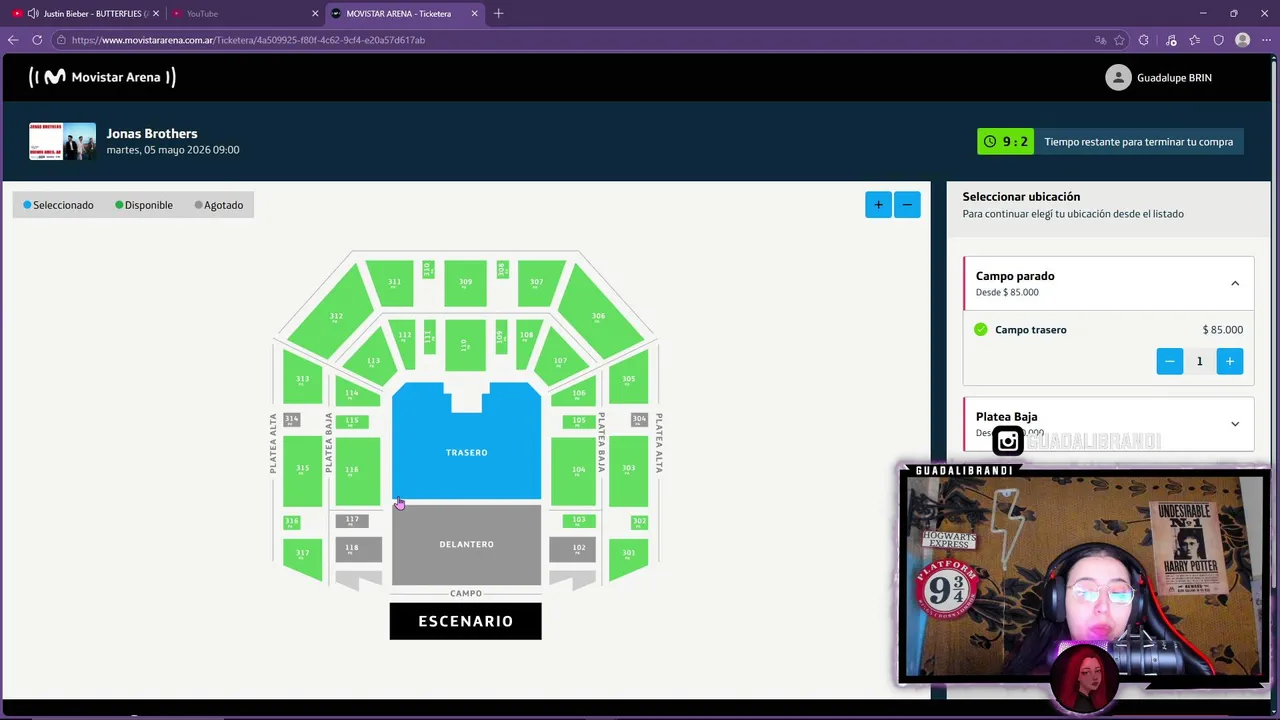Select section 116 in Platea Baja
This screenshot has width=1280, height=720.
(356, 470)
